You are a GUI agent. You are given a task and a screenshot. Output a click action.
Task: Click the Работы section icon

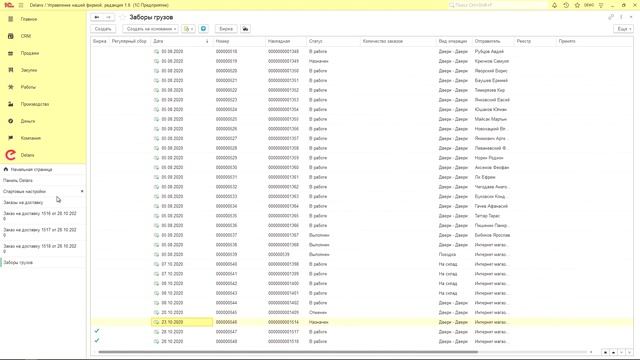pyautogui.click(x=11, y=87)
